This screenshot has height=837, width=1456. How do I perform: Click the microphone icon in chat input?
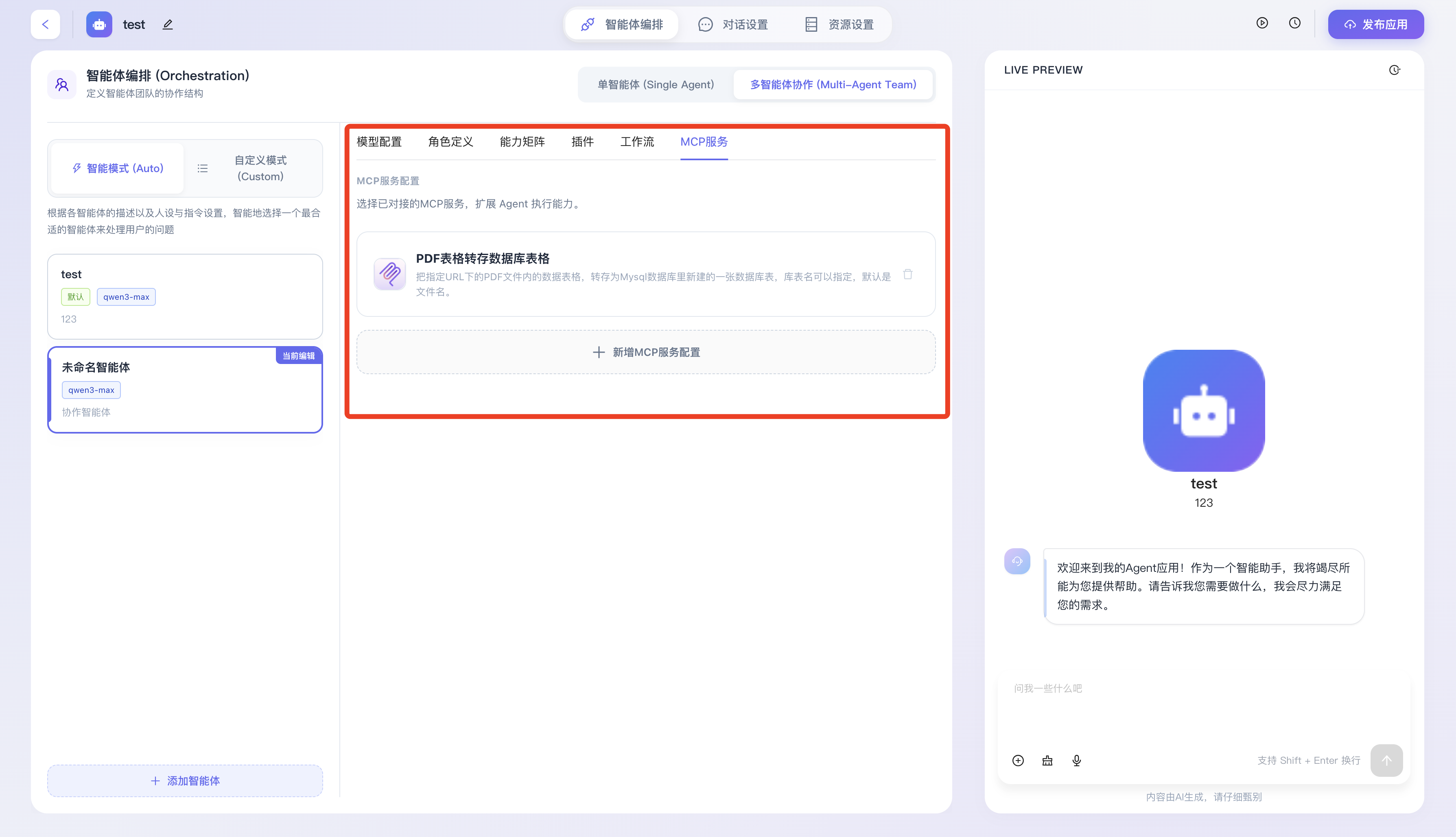tap(1076, 761)
